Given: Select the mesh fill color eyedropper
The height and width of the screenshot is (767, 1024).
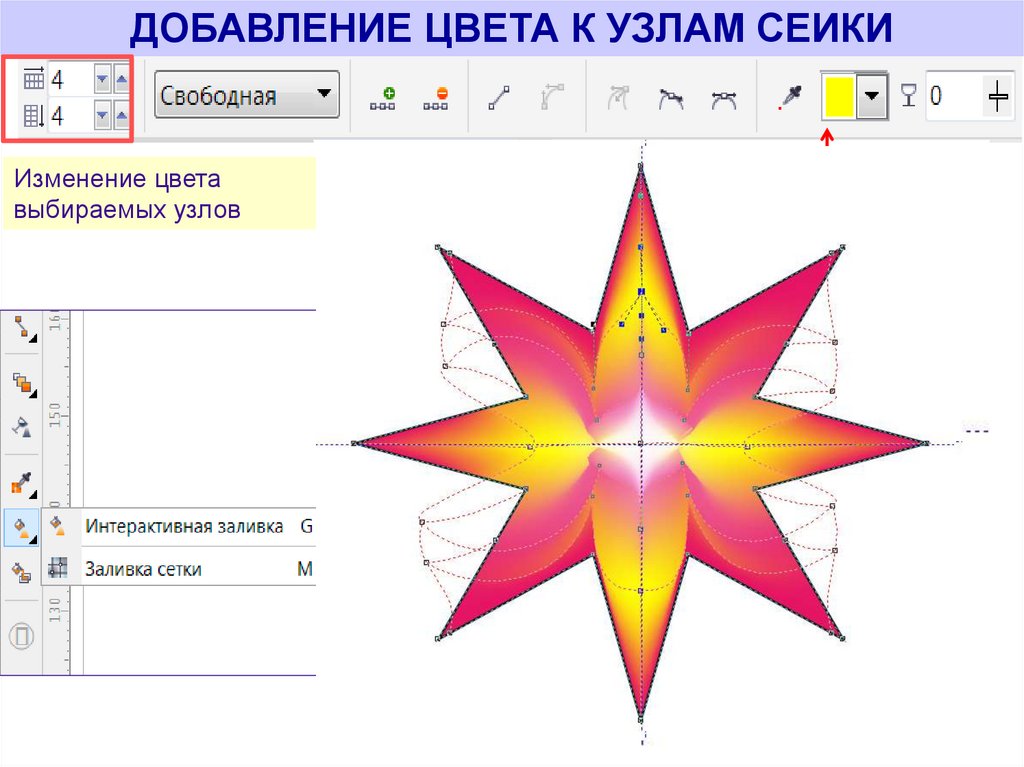Looking at the screenshot, I should (x=790, y=98).
